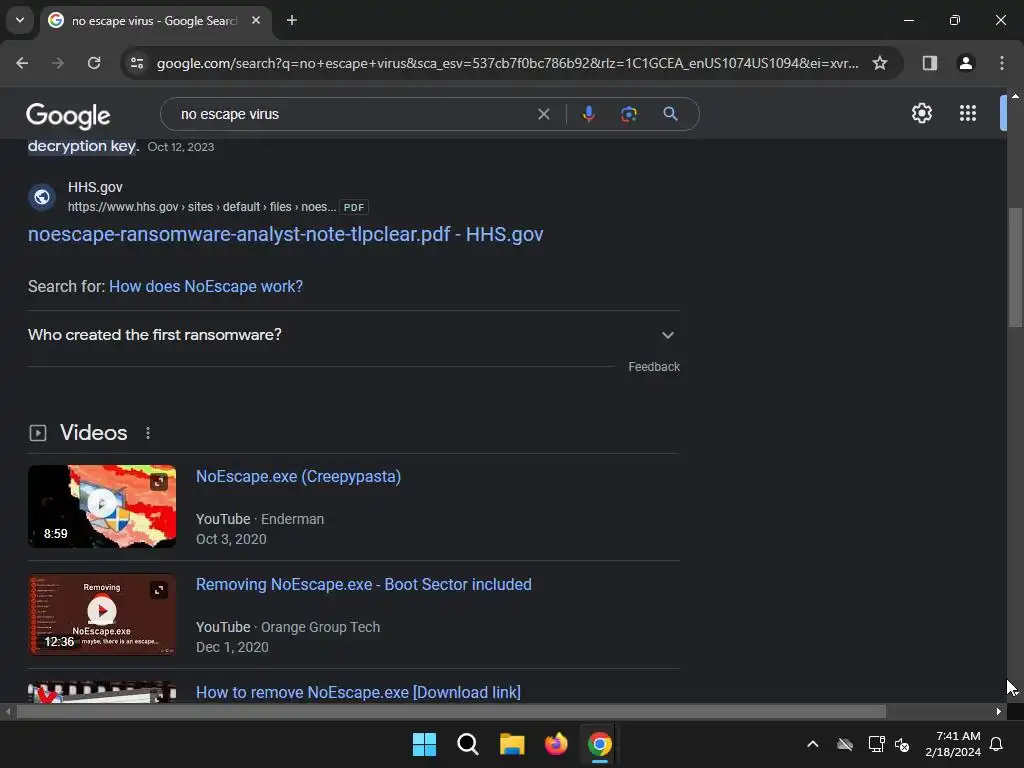Open Windows taskbar search
Screen dimensions: 1024x768
click(468, 744)
